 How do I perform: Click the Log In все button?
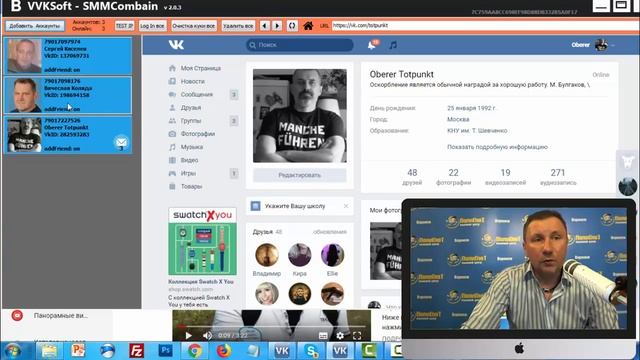(x=152, y=26)
